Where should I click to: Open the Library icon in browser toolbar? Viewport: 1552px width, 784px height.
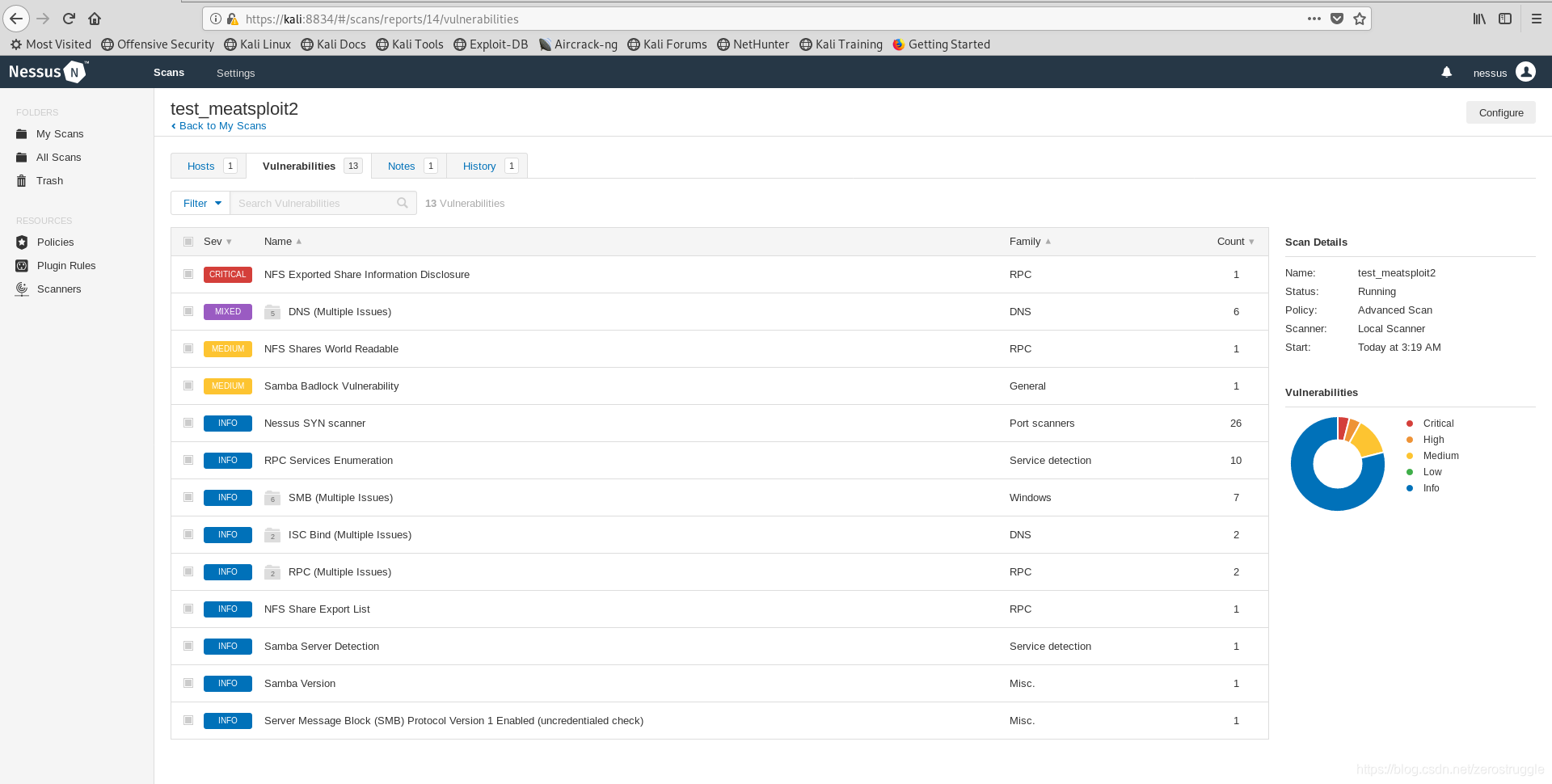(x=1479, y=19)
